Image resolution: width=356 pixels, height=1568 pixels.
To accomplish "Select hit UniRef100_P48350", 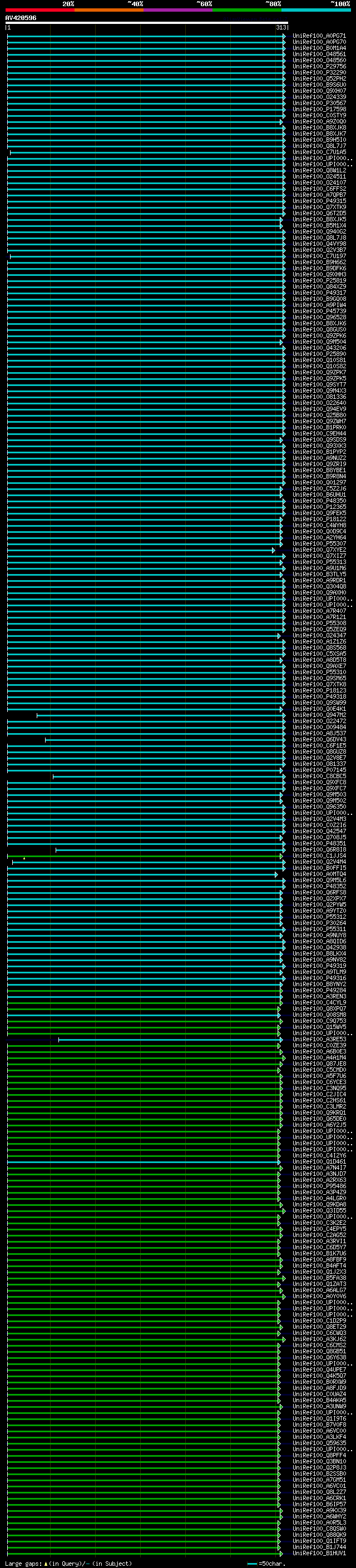I will click(319, 501).
